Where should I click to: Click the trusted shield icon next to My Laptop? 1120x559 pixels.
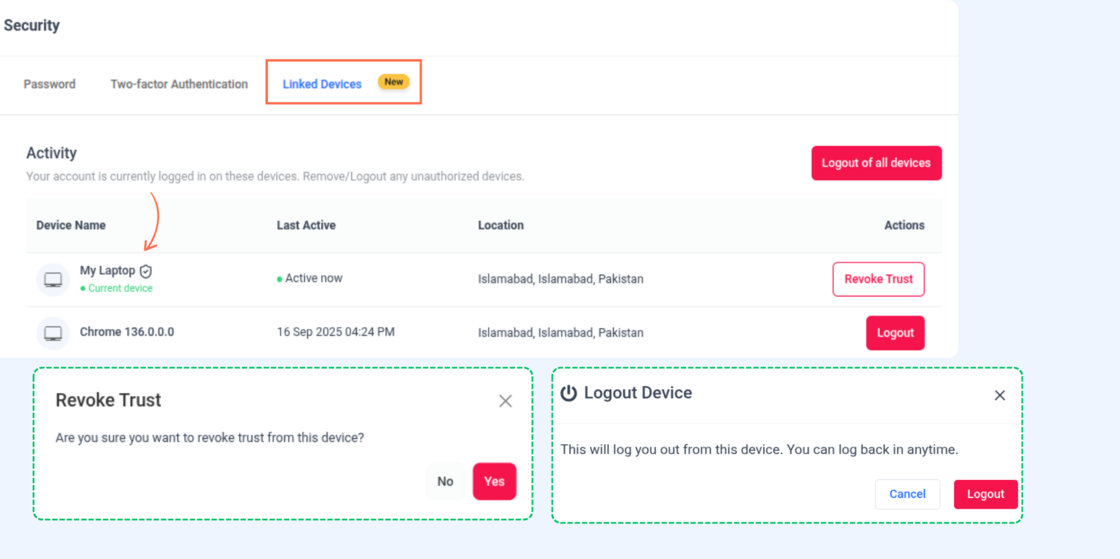pos(146,271)
